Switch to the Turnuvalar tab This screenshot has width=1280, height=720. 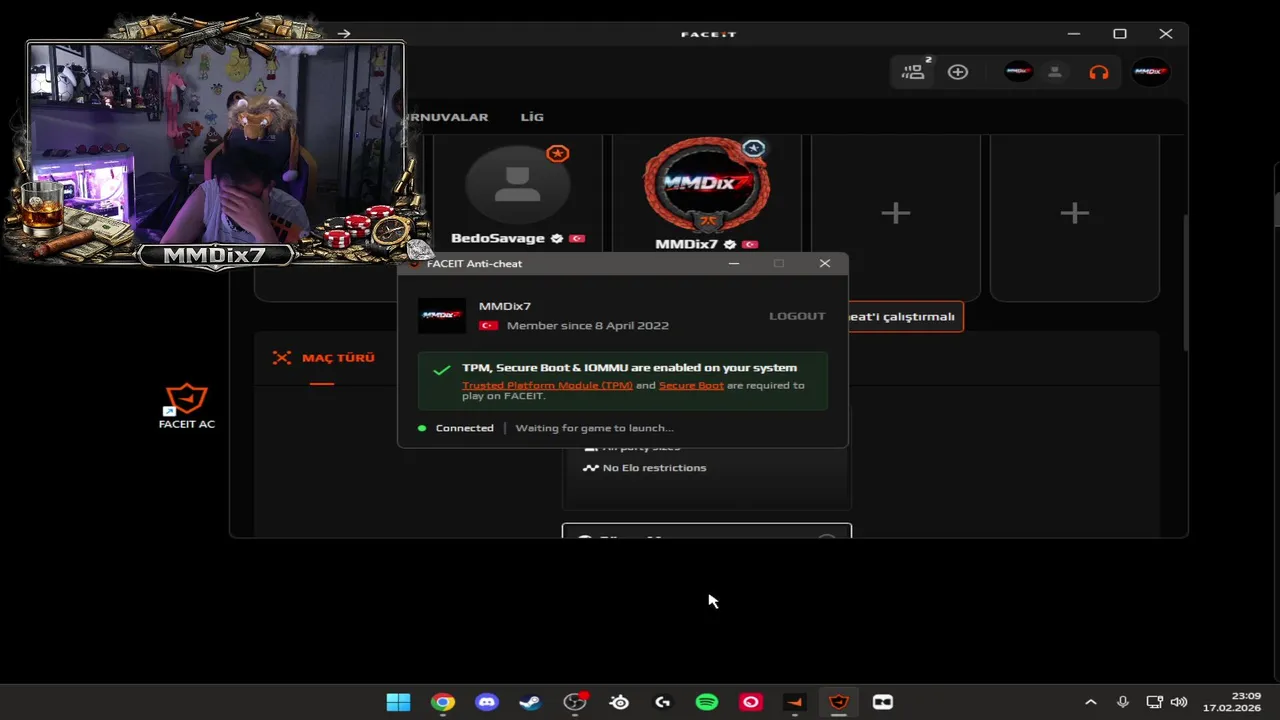pyautogui.click(x=446, y=117)
